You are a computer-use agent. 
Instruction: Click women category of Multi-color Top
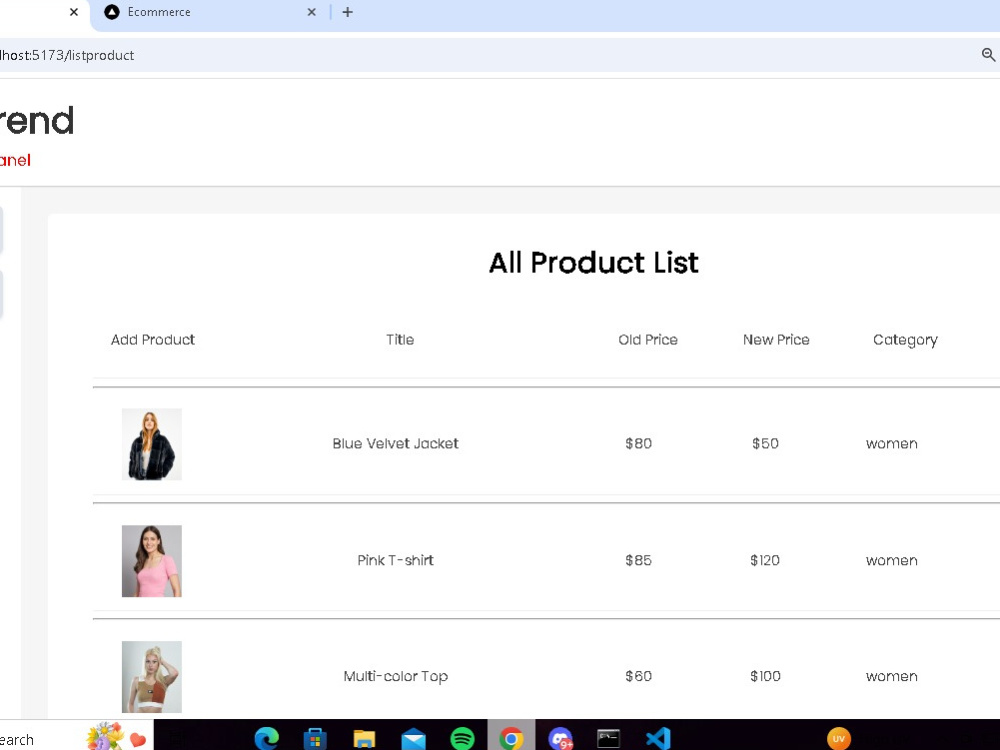pos(892,677)
